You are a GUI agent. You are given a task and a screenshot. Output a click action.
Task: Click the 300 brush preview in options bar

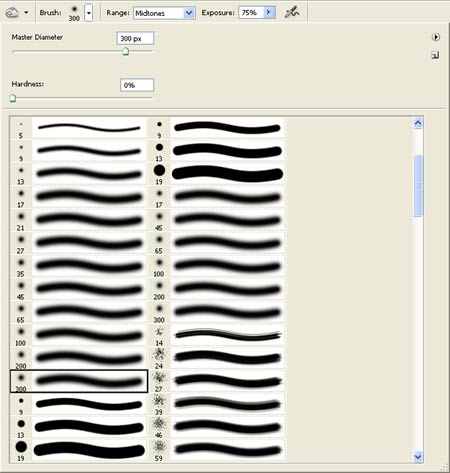point(74,13)
